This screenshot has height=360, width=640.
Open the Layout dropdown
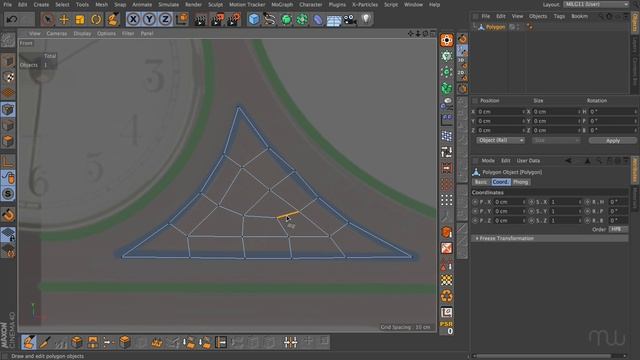[596, 4]
